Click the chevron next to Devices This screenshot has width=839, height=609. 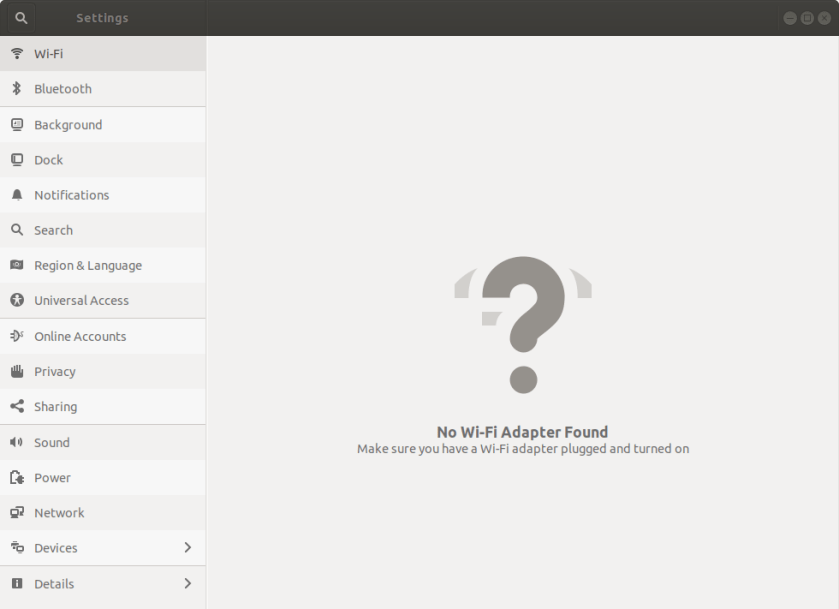tap(187, 548)
